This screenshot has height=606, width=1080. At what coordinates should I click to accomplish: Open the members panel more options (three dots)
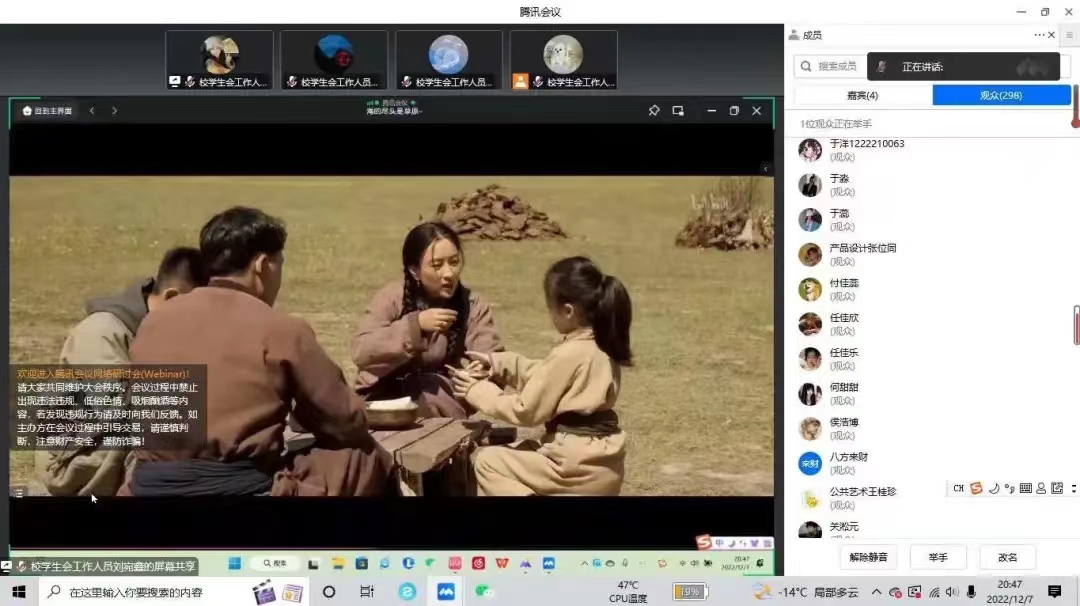tap(1038, 35)
